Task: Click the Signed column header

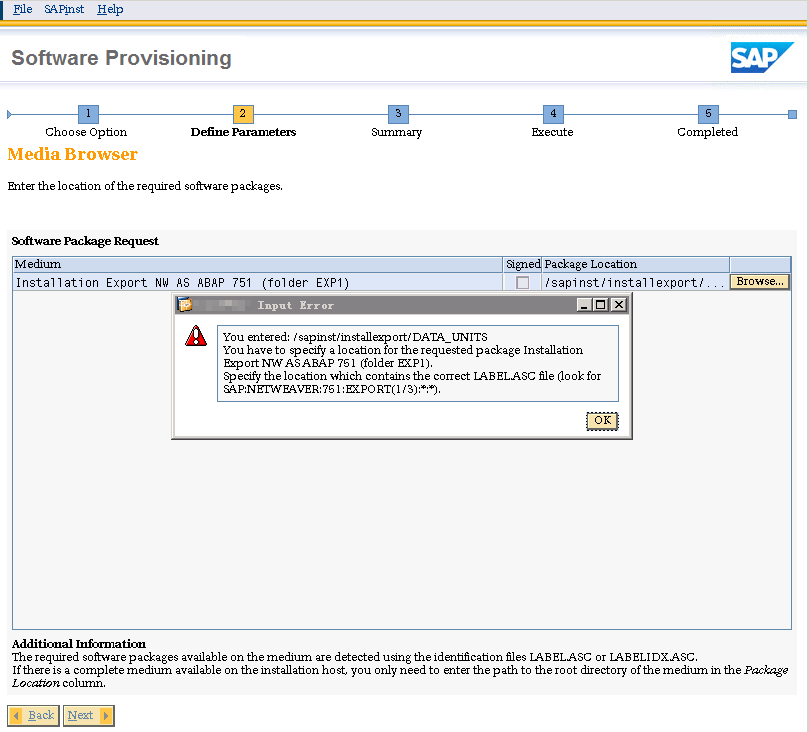Action: [523, 264]
